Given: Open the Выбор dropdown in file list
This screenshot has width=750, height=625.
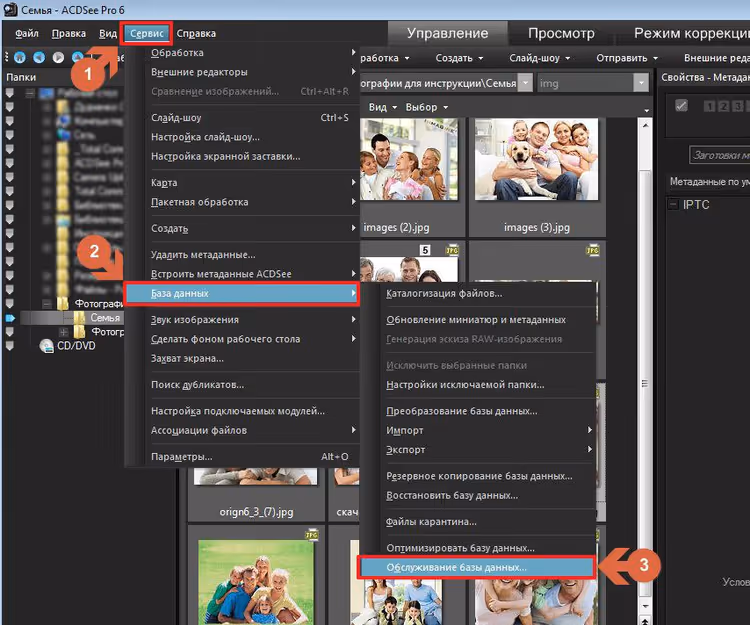Looking at the screenshot, I should 427,107.
